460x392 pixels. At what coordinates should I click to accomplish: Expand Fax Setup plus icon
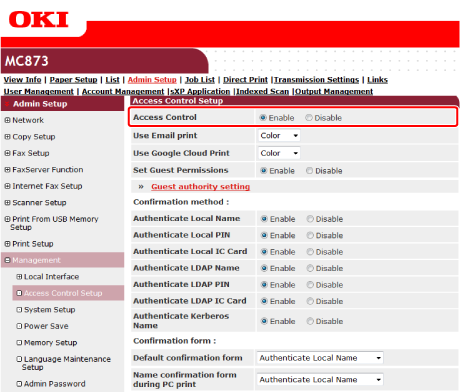(7, 153)
